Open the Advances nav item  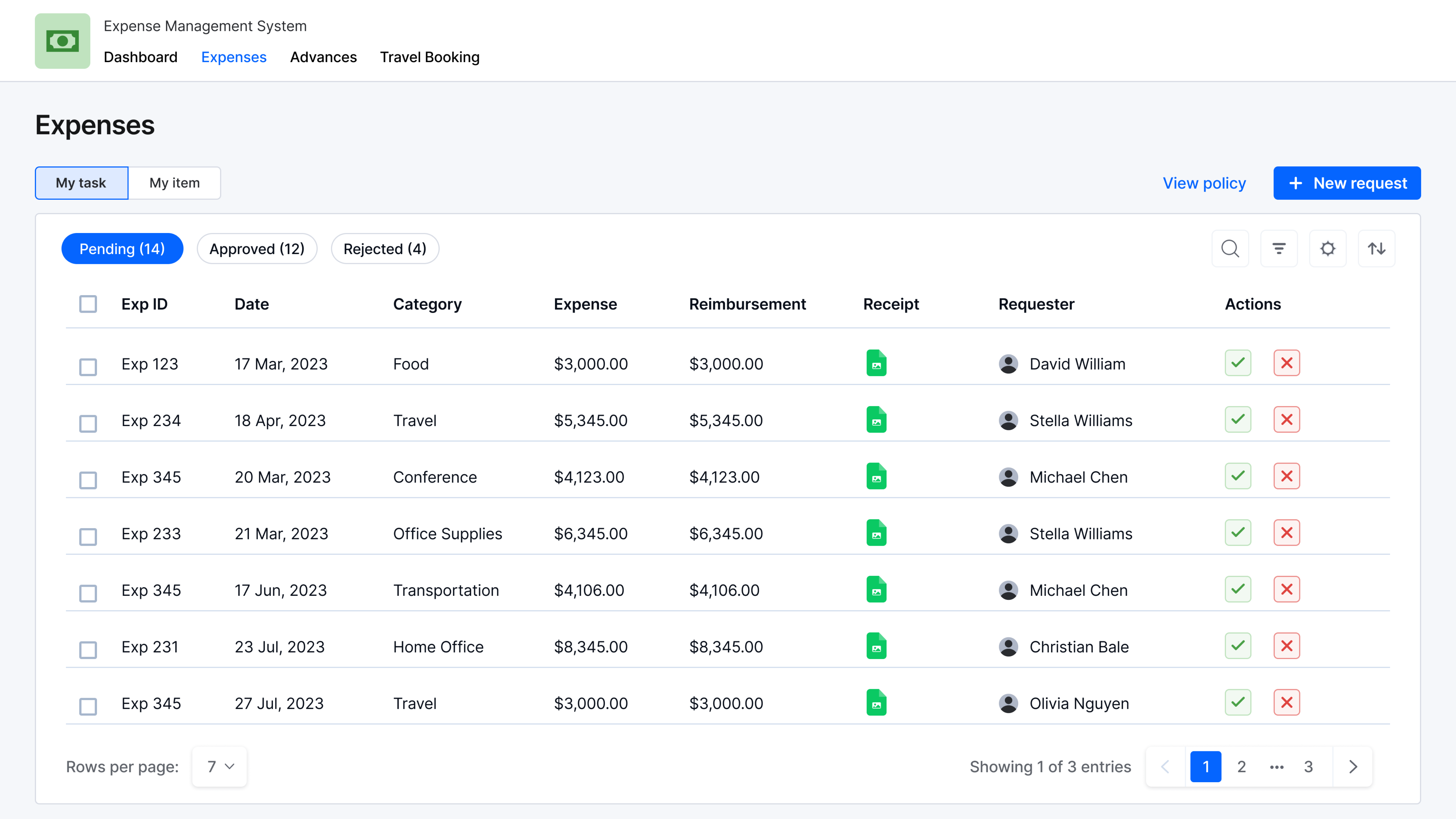point(323,57)
